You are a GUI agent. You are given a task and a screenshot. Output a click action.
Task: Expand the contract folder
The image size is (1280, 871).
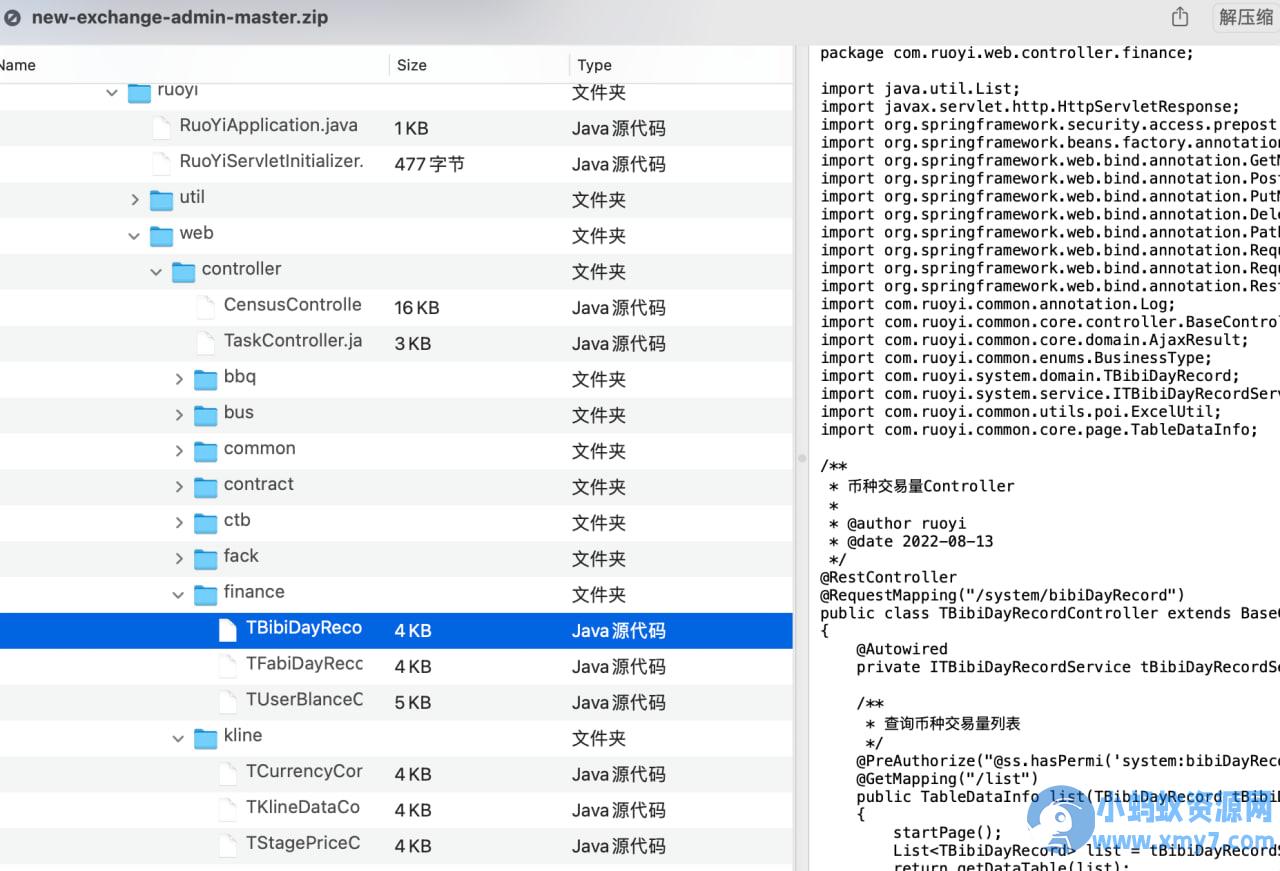coord(179,487)
